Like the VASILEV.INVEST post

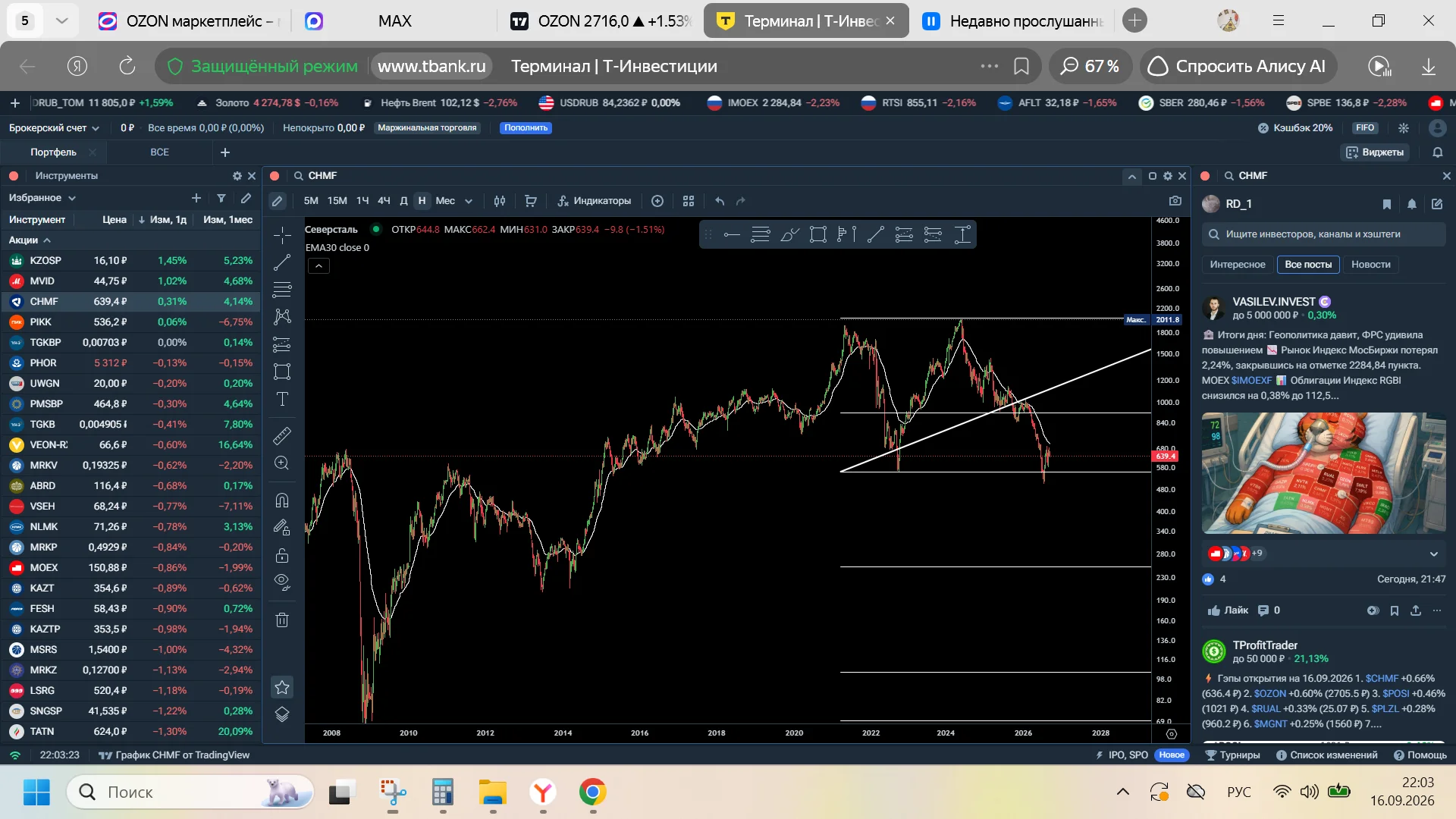click(x=1228, y=610)
